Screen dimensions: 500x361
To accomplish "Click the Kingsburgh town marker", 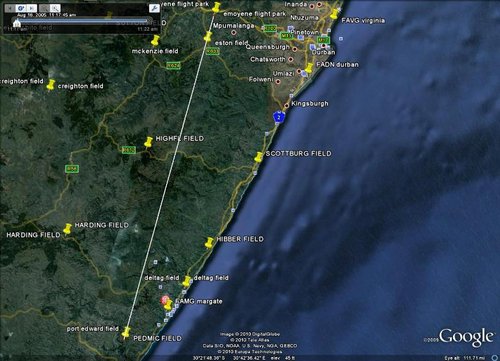I will [286, 105].
